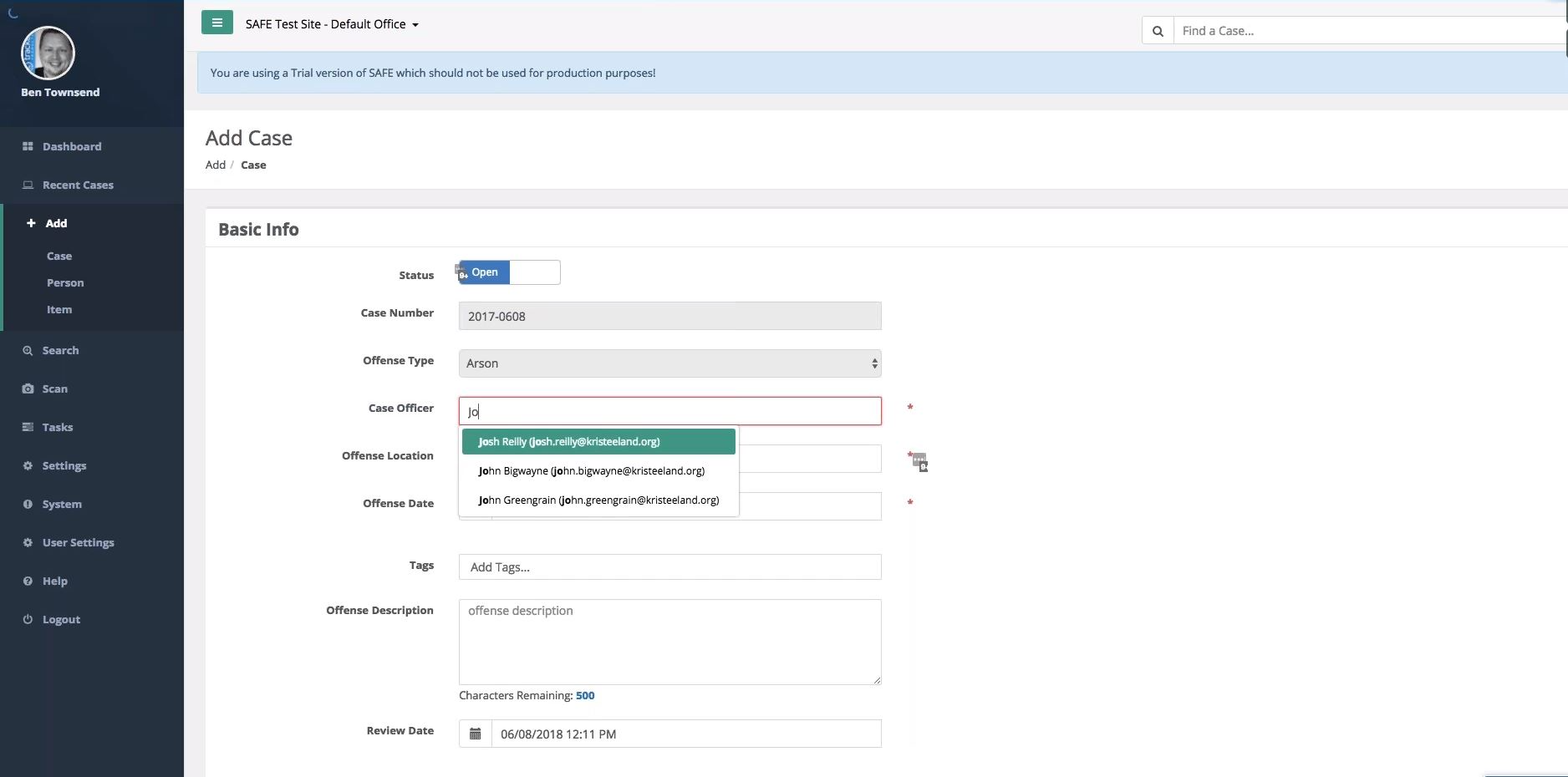Choose John Bigwayne from the suggestion list
The image size is (1568, 777).
pyautogui.click(x=598, y=470)
